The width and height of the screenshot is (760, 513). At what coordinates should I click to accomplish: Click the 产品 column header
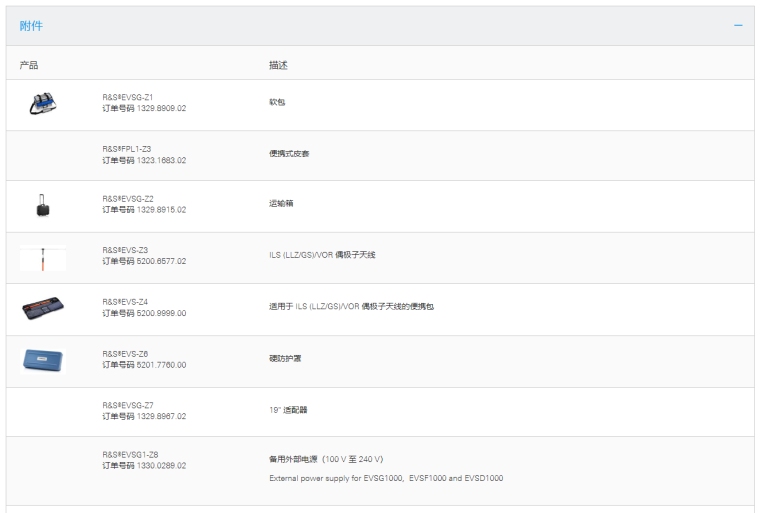point(29,65)
